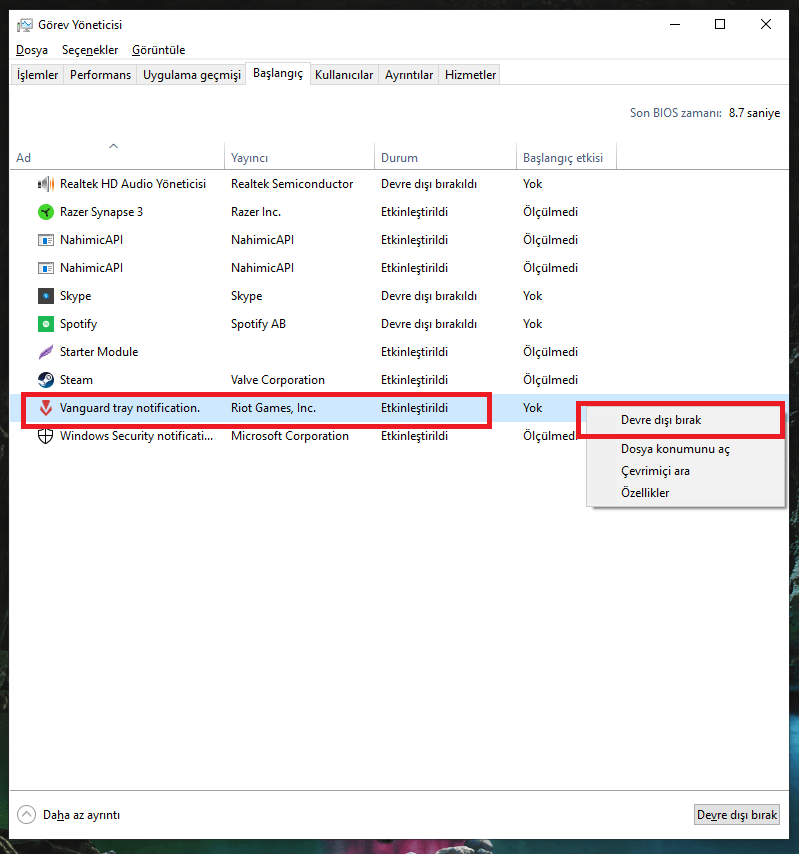799x854 pixels.
Task: Sort by the Ad column header
Action: click(117, 157)
